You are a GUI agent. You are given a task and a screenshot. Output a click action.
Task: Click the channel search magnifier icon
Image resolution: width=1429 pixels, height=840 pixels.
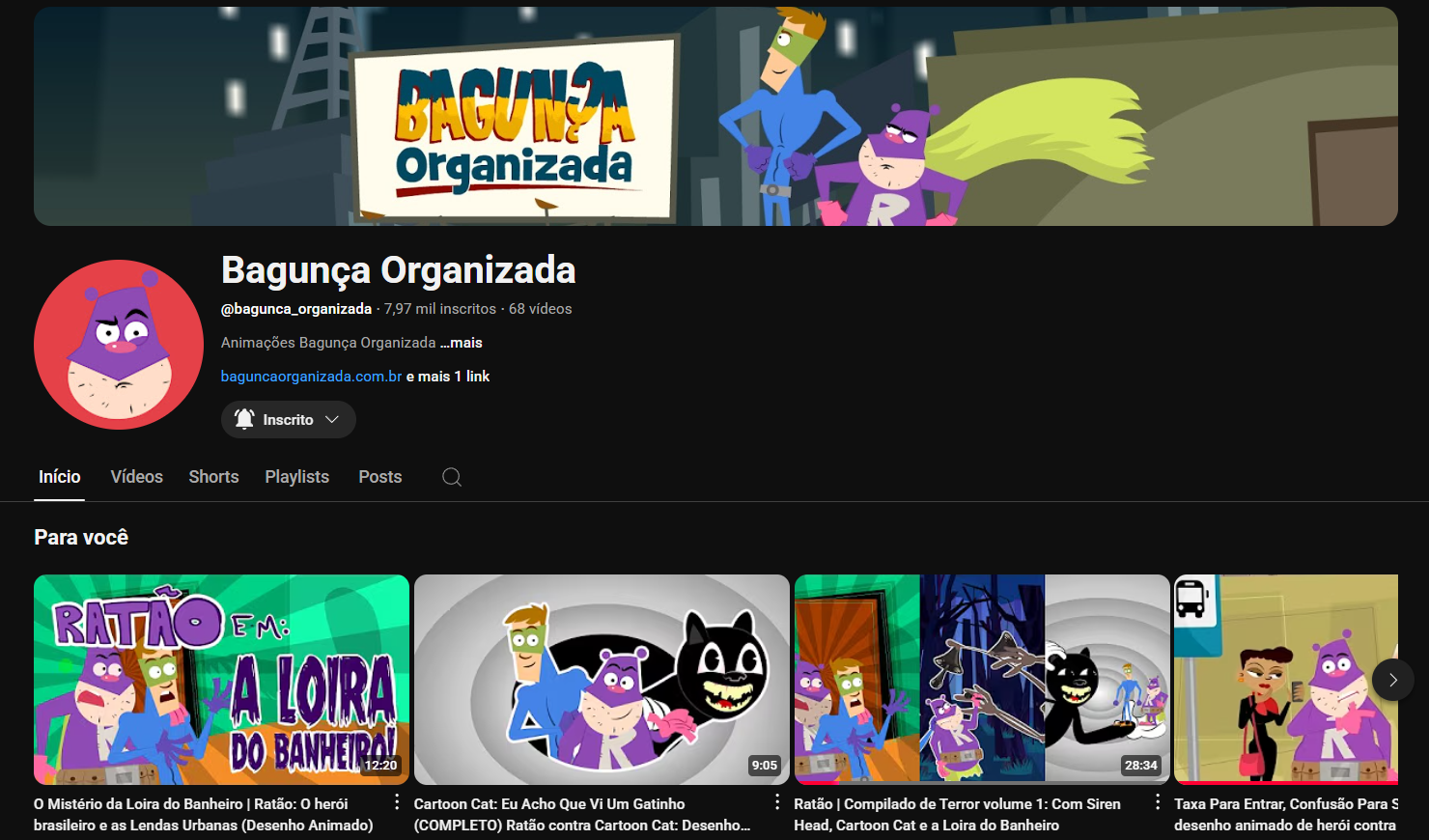click(451, 477)
